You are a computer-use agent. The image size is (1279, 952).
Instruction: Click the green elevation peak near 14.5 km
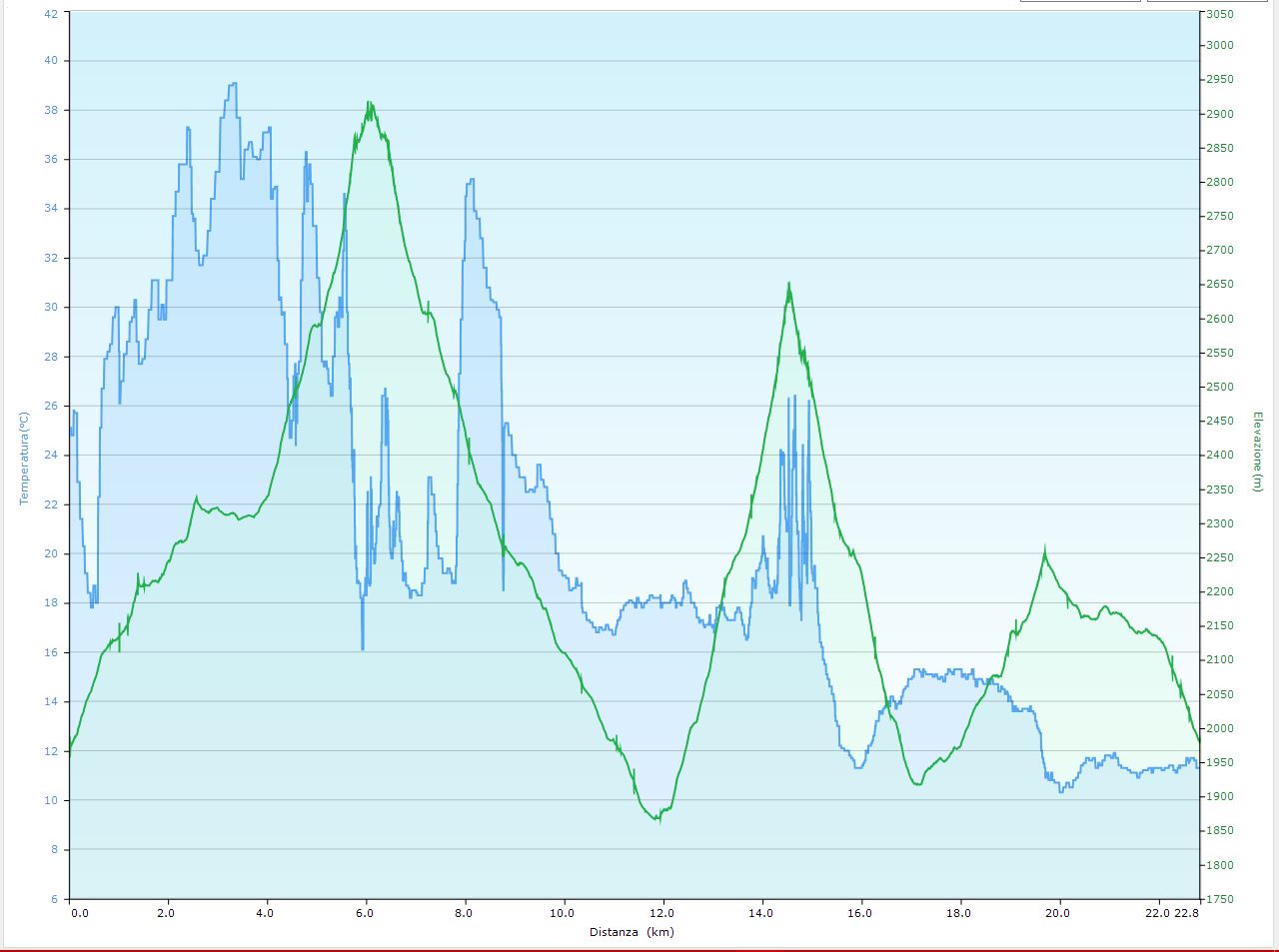(789, 285)
